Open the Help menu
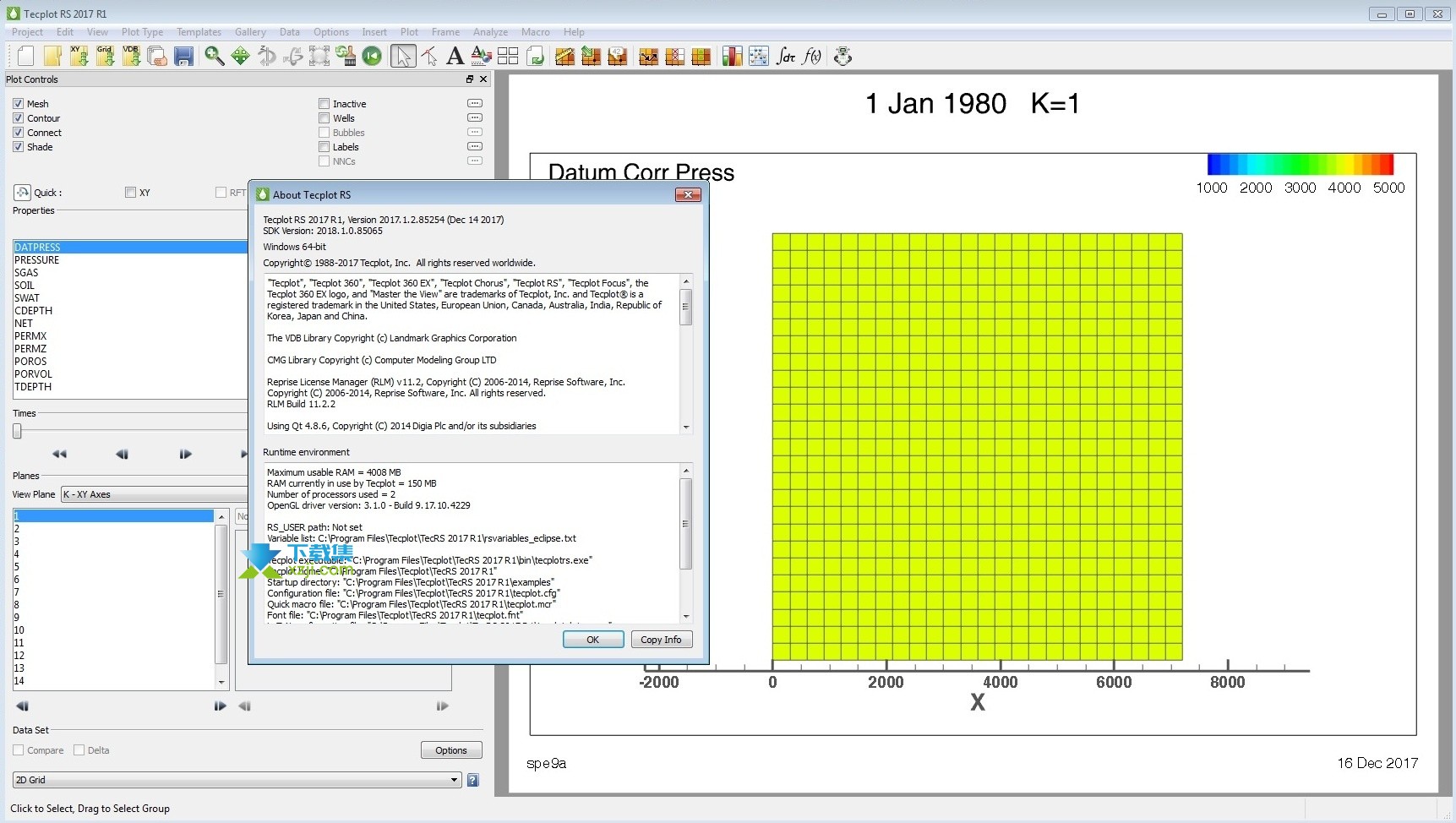The width and height of the screenshot is (1456, 823). 574,32
